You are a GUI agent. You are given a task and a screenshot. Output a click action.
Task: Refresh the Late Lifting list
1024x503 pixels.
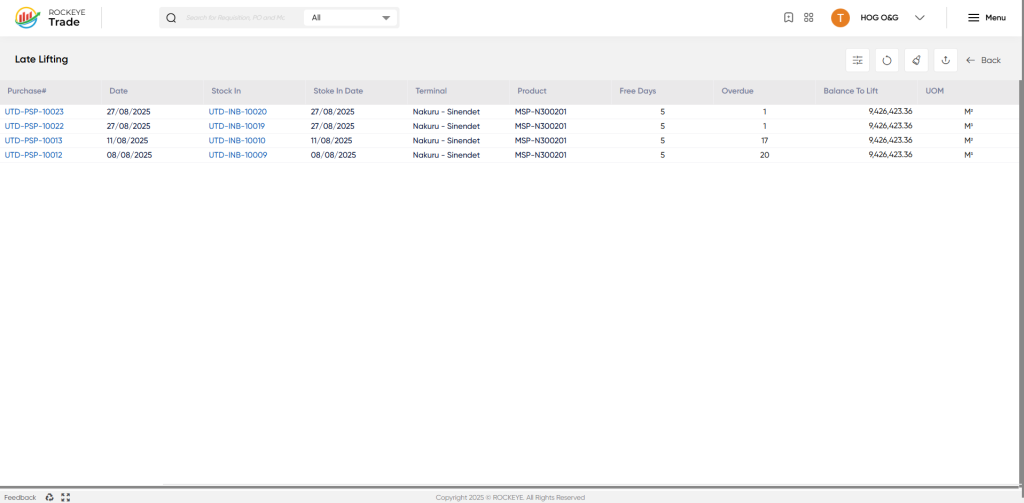(x=887, y=60)
